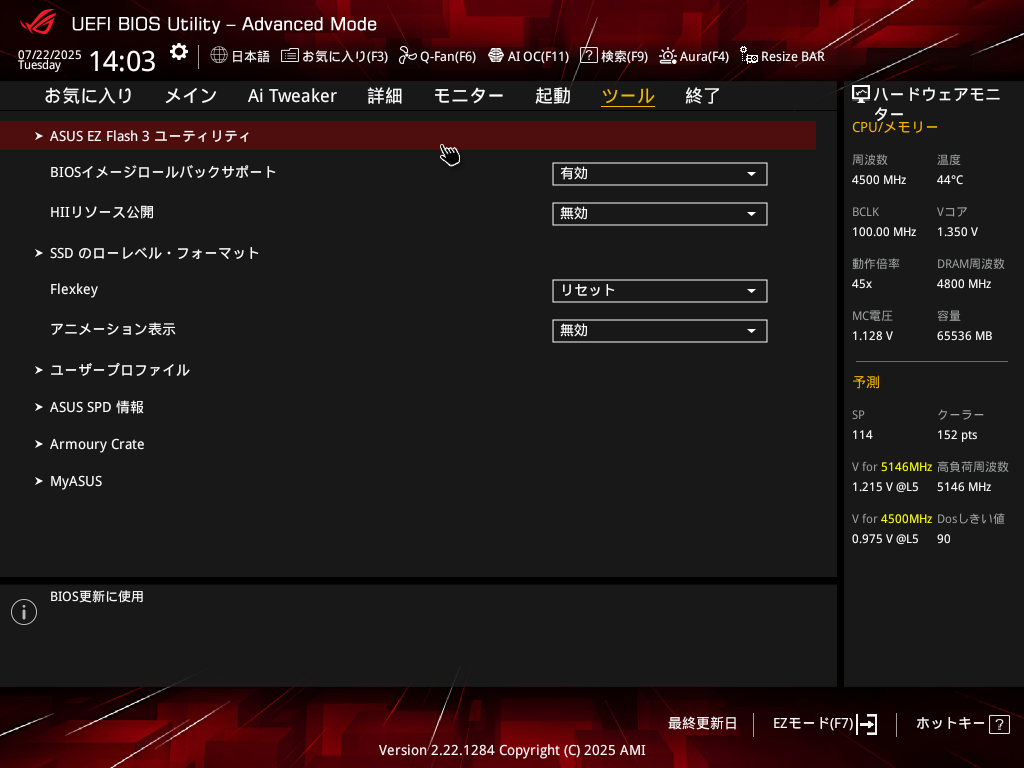
Task: Click BIOS更新に使用 help text
Action: click(97, 596)
